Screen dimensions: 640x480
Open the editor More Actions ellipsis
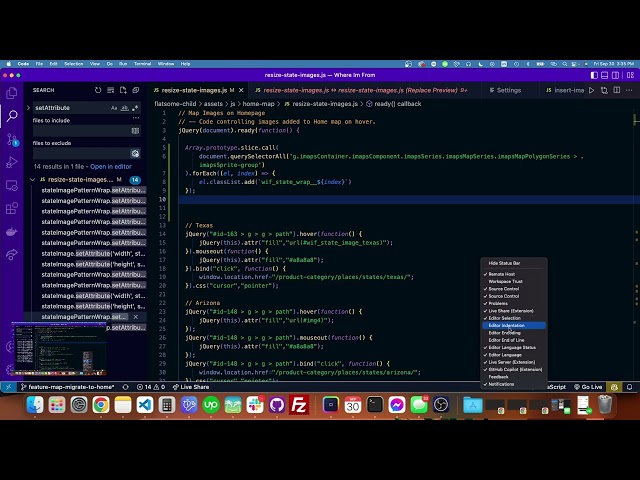point(629,90)
